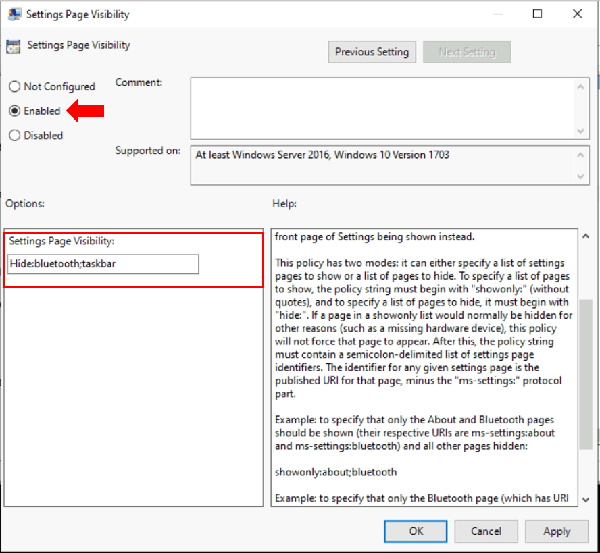Apply the policy settings
The image size is (600, 553).
click(x=557, y=531)
